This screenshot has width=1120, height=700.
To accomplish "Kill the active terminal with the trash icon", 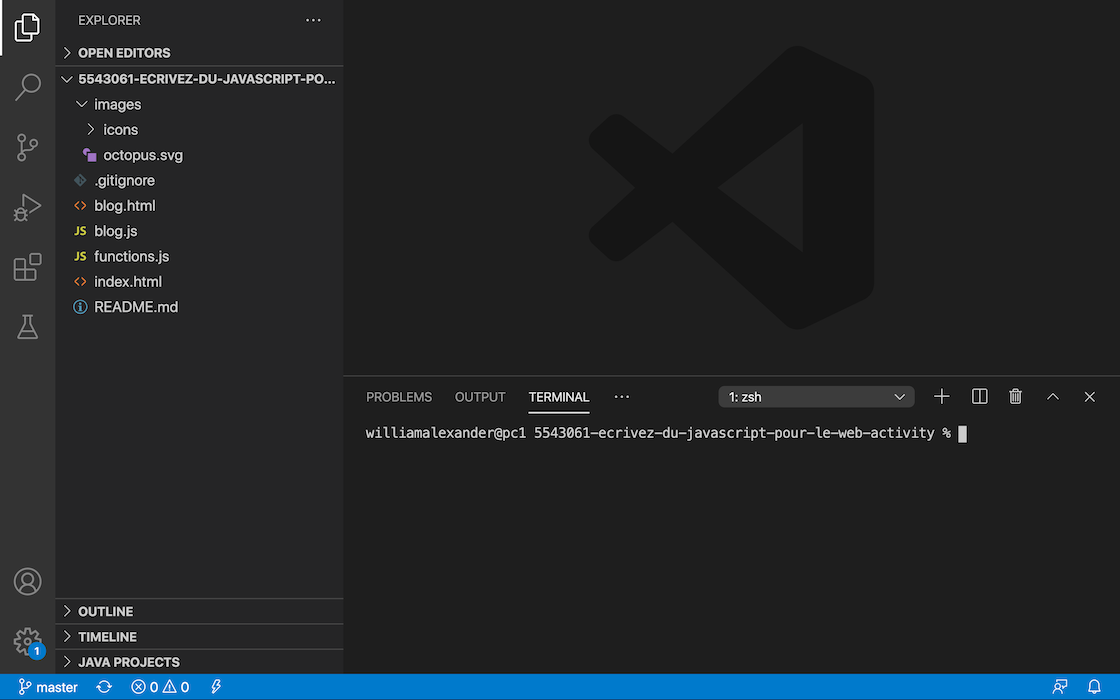I will tap(1015, 396).
